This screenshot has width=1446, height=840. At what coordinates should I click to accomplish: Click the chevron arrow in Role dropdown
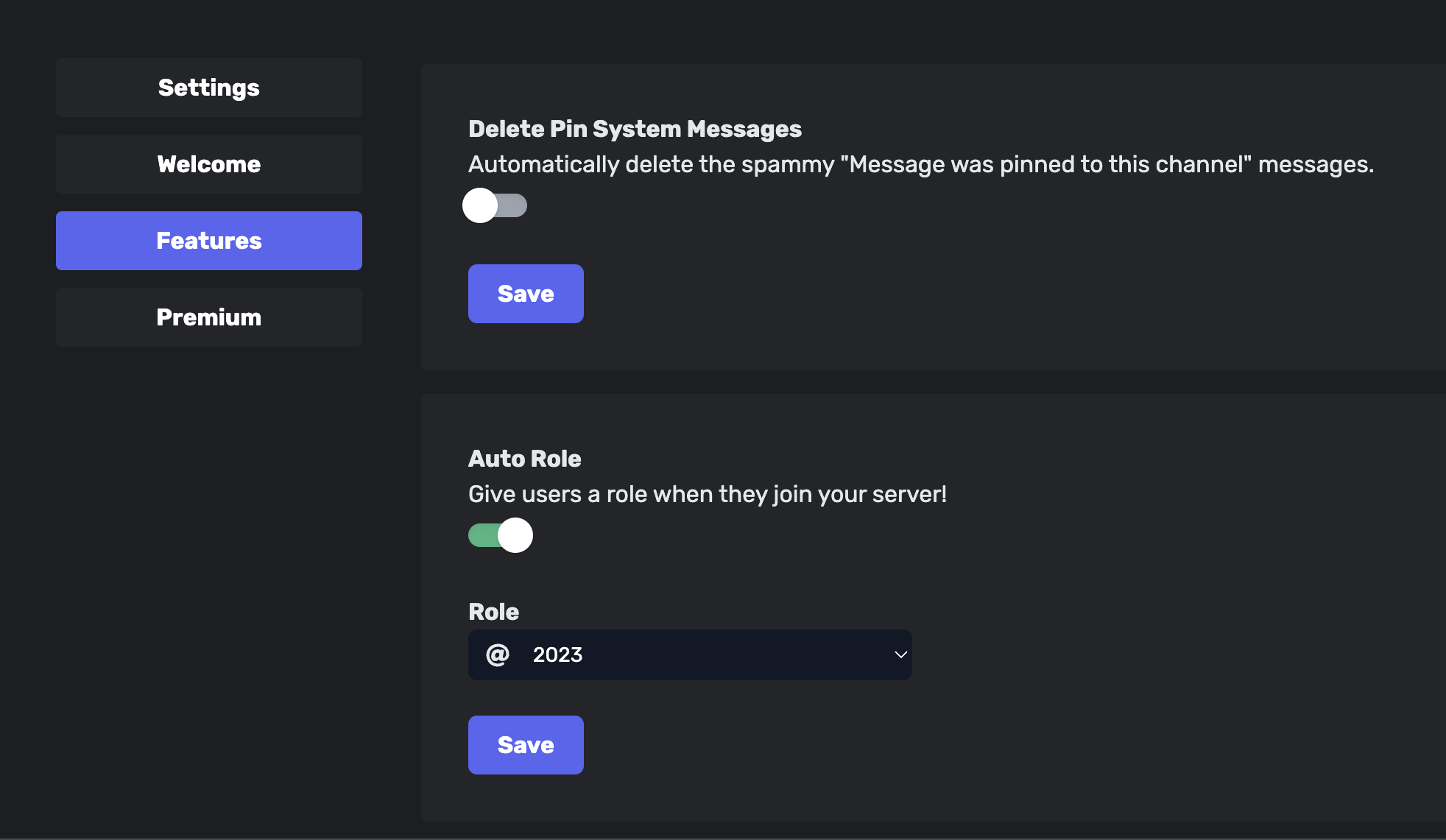tap(900, 654)
